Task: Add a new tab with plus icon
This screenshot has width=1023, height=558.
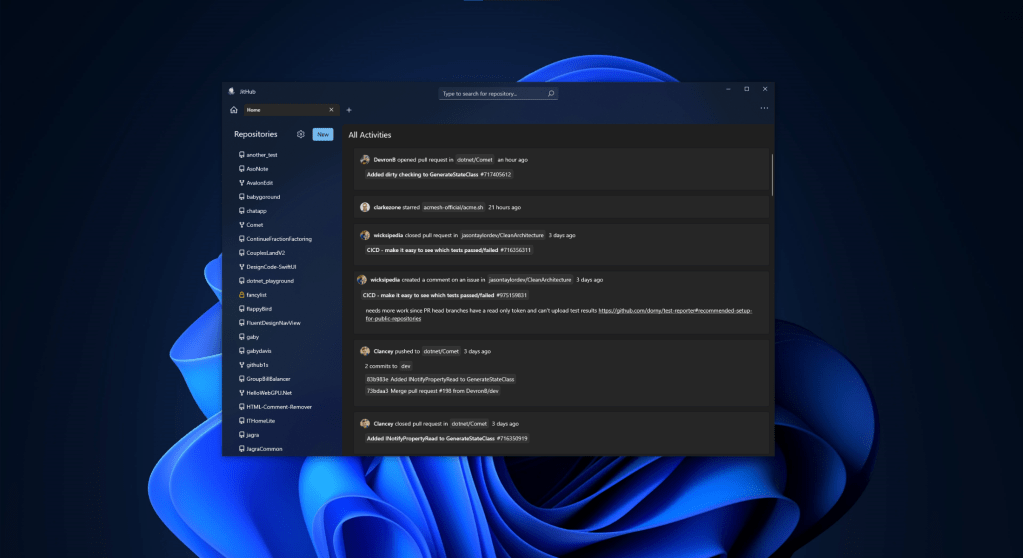Action: [349, 110]
